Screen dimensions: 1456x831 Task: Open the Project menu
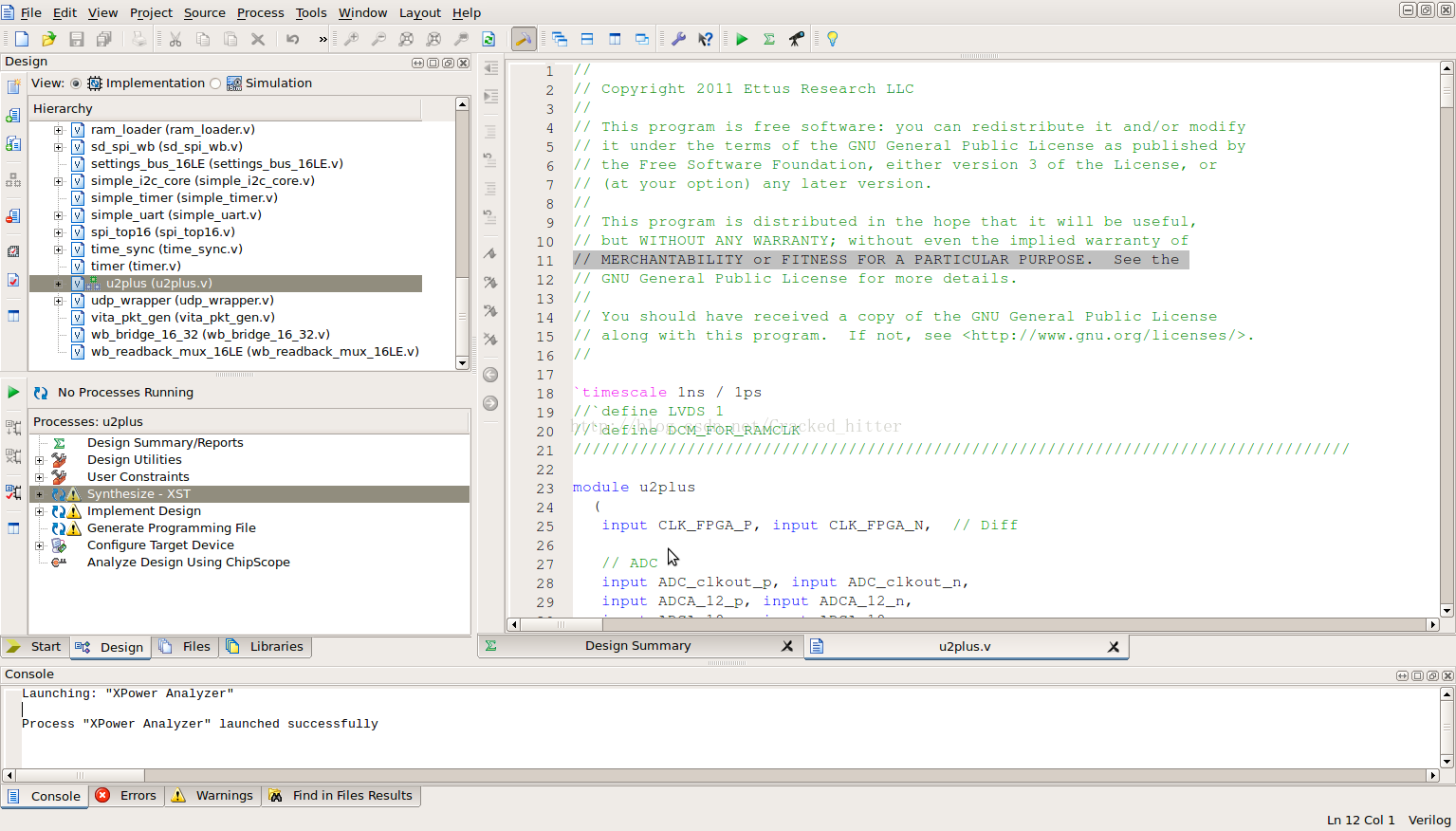pyautogui.click(x=151, y=12)
